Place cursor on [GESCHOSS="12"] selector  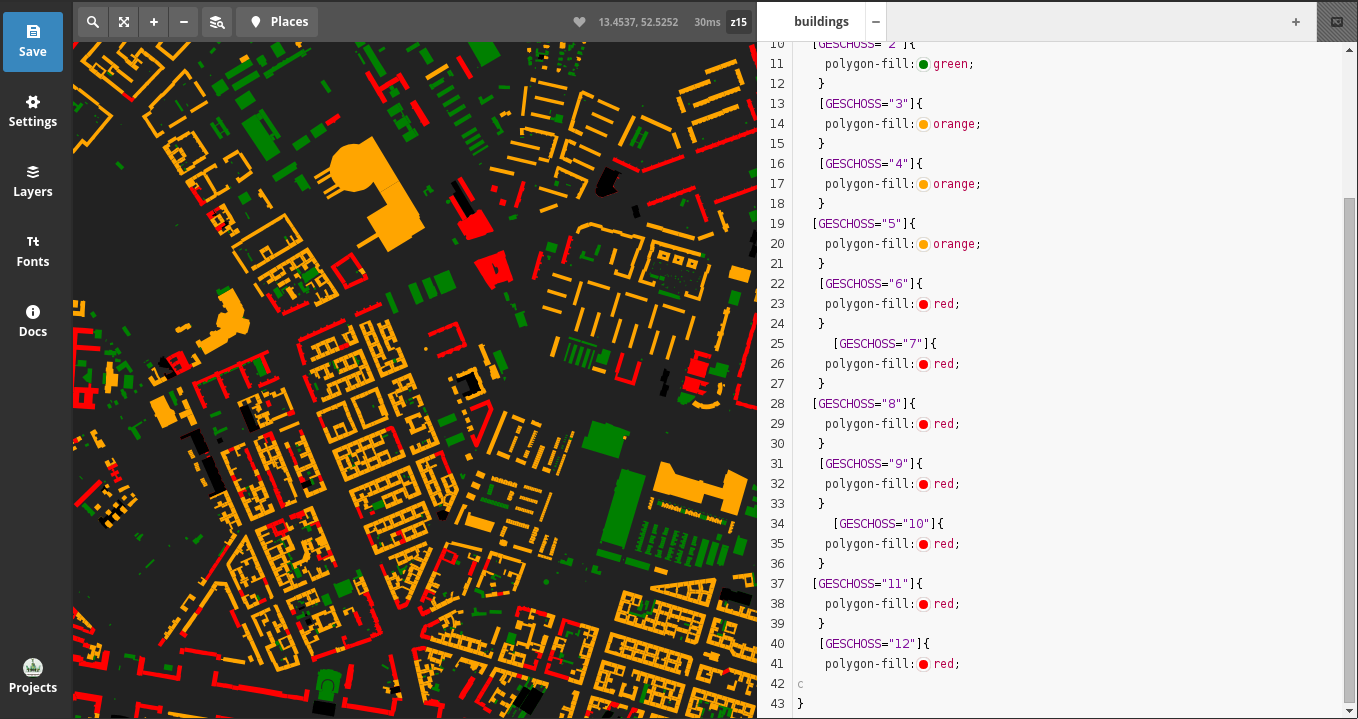coord(871,644)
